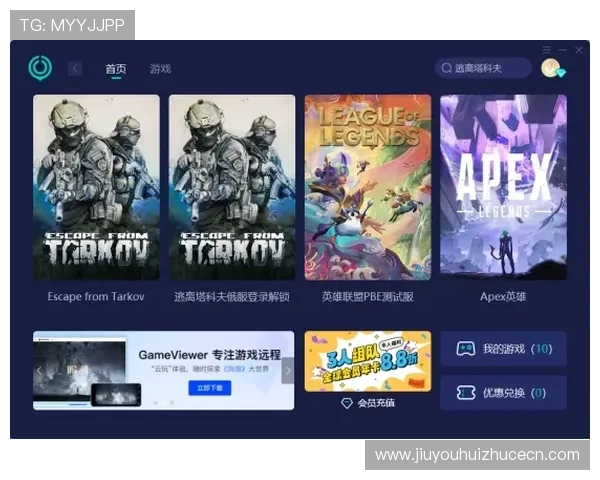Go back with the left chevron button
This screenshot has width=600, height=480.
(75, 69)
